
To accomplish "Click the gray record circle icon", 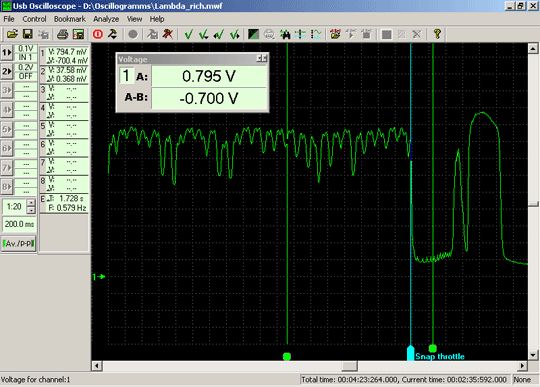I will tap(133, 34).
